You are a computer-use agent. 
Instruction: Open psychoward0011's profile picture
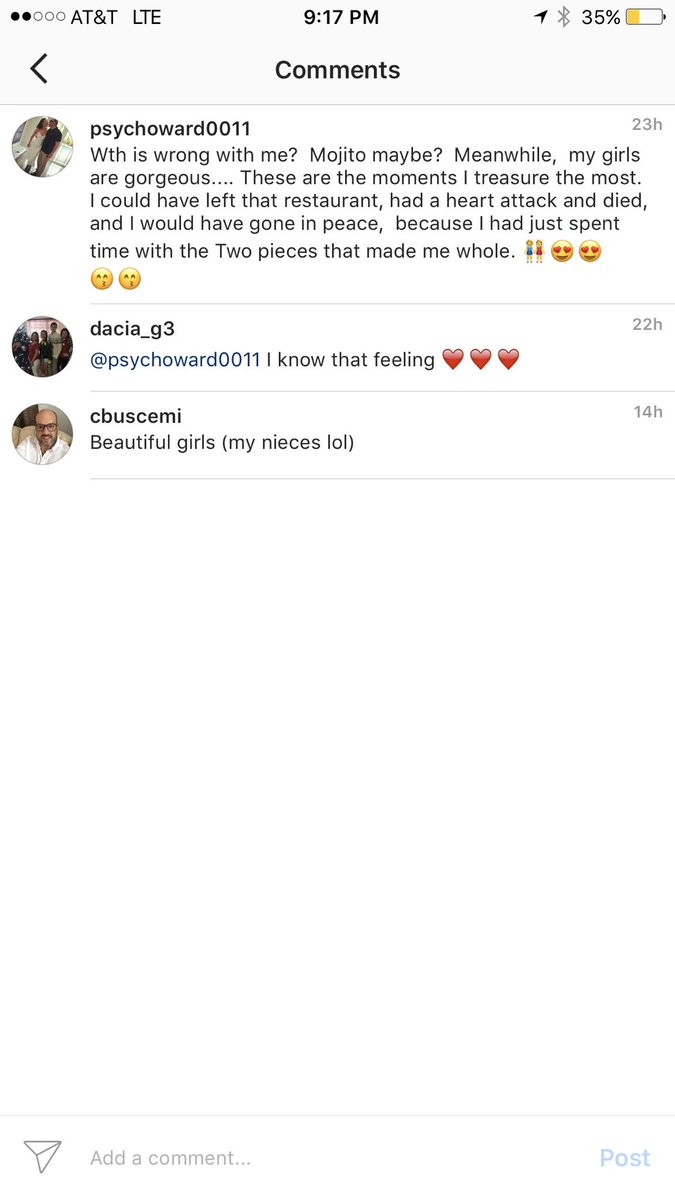tap(42, 147)
